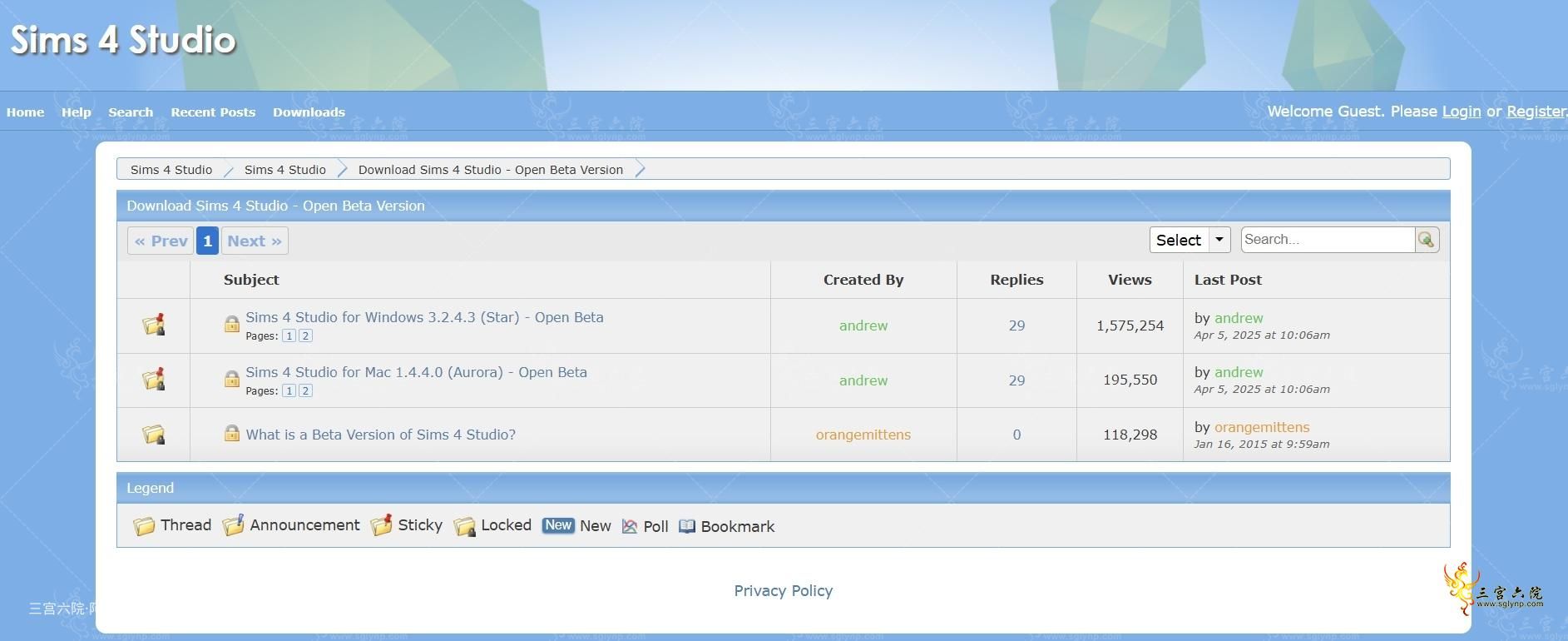Open Sims 4 Studio for Windows 3.2.4.3 thread
1568x641 pixels.
click(x=424, y=317)
